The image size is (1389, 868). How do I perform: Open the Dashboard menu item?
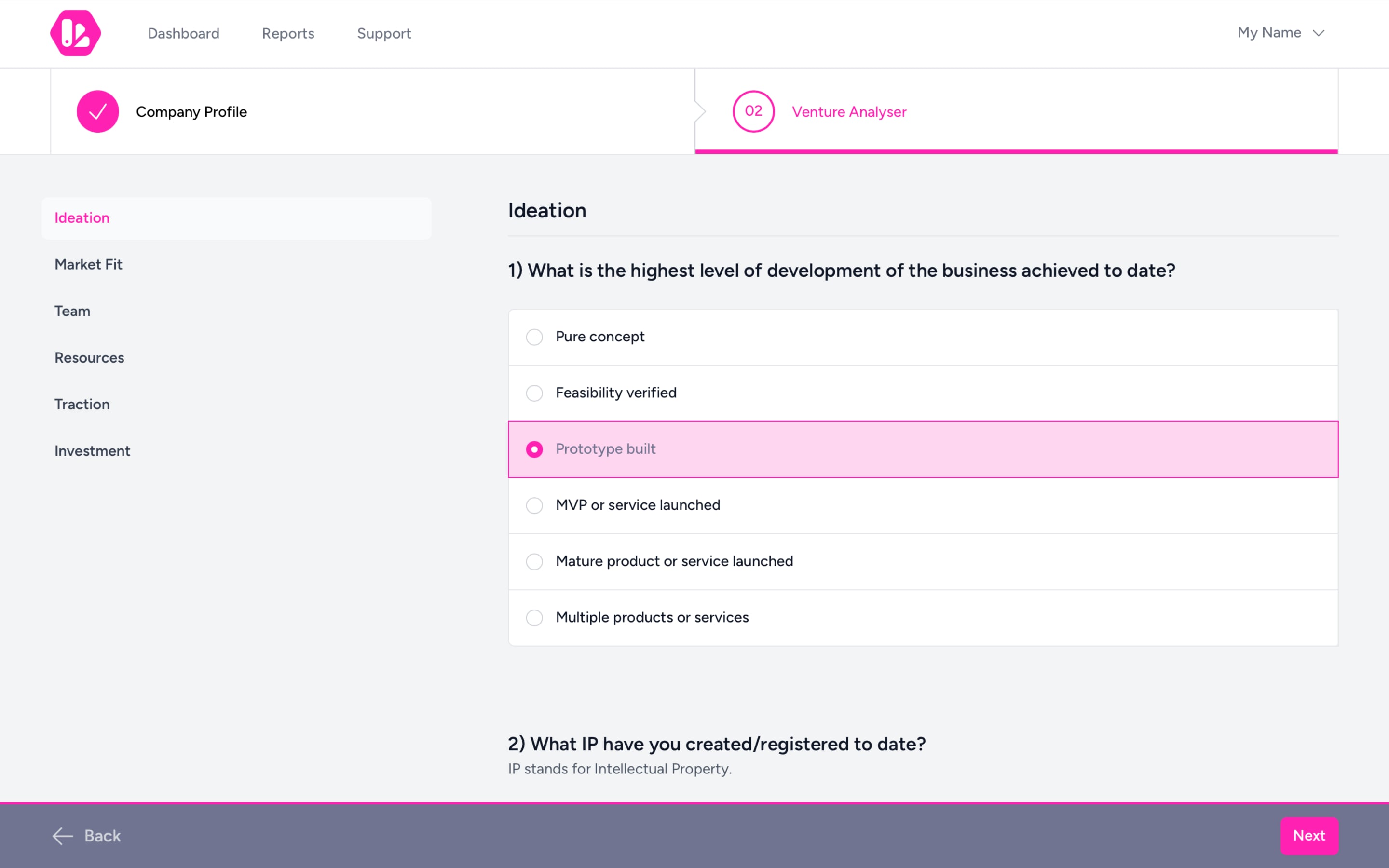click(184, 33)
